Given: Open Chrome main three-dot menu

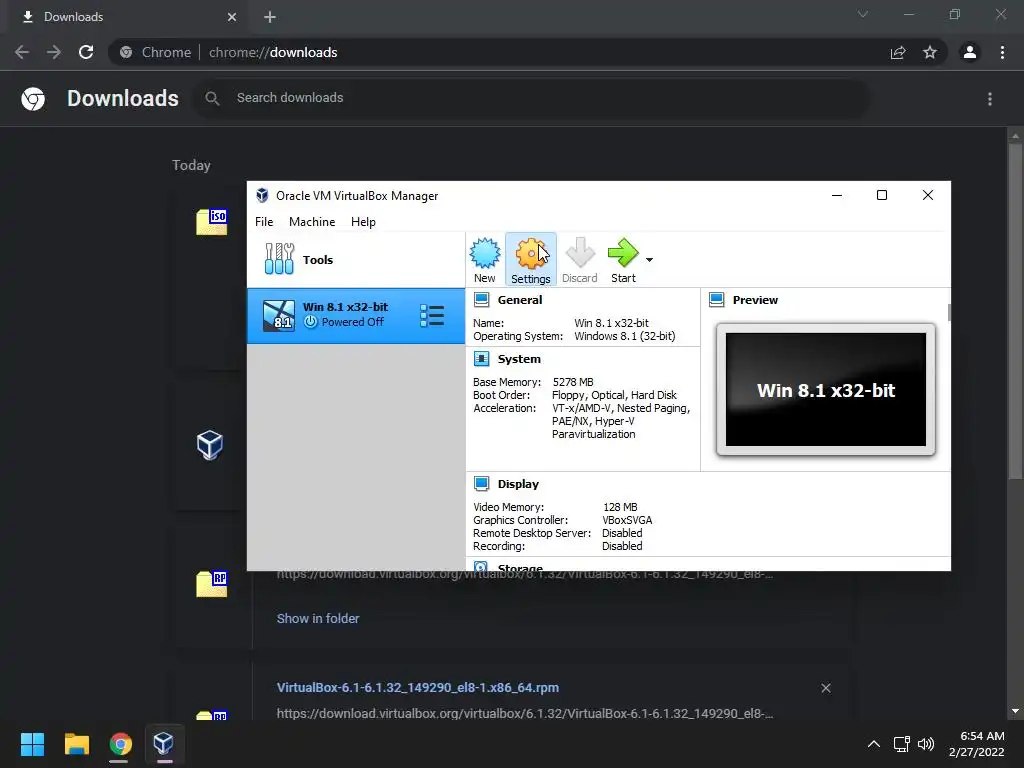Looking at the screenshot, I should pyautogui.click(x=1002, y=52).
